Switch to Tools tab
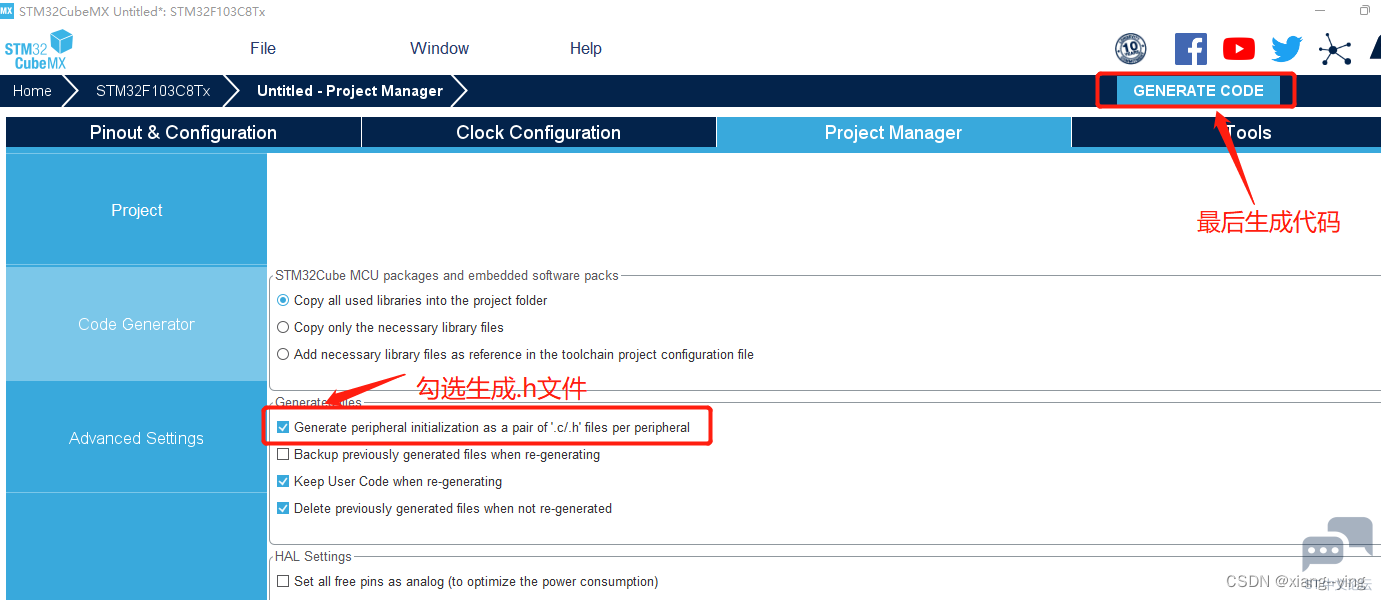The height and width of the screenshot is (600, 1381). point(1226,132)
